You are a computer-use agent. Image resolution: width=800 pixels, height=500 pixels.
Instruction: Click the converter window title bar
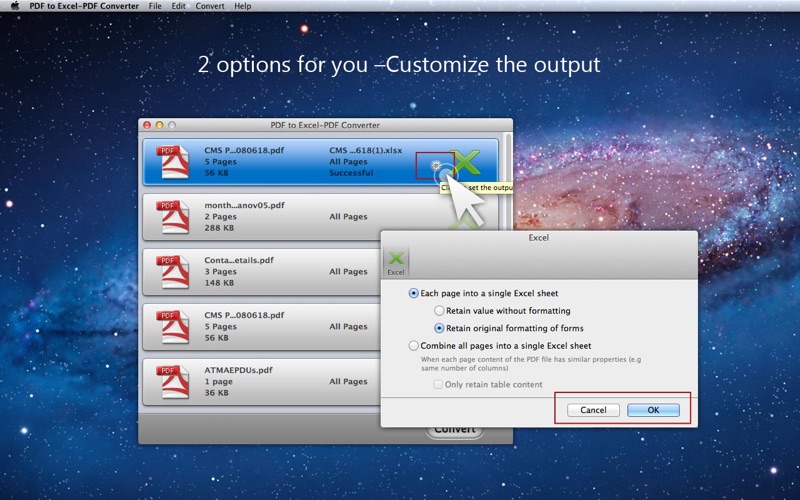pos(325,125)
